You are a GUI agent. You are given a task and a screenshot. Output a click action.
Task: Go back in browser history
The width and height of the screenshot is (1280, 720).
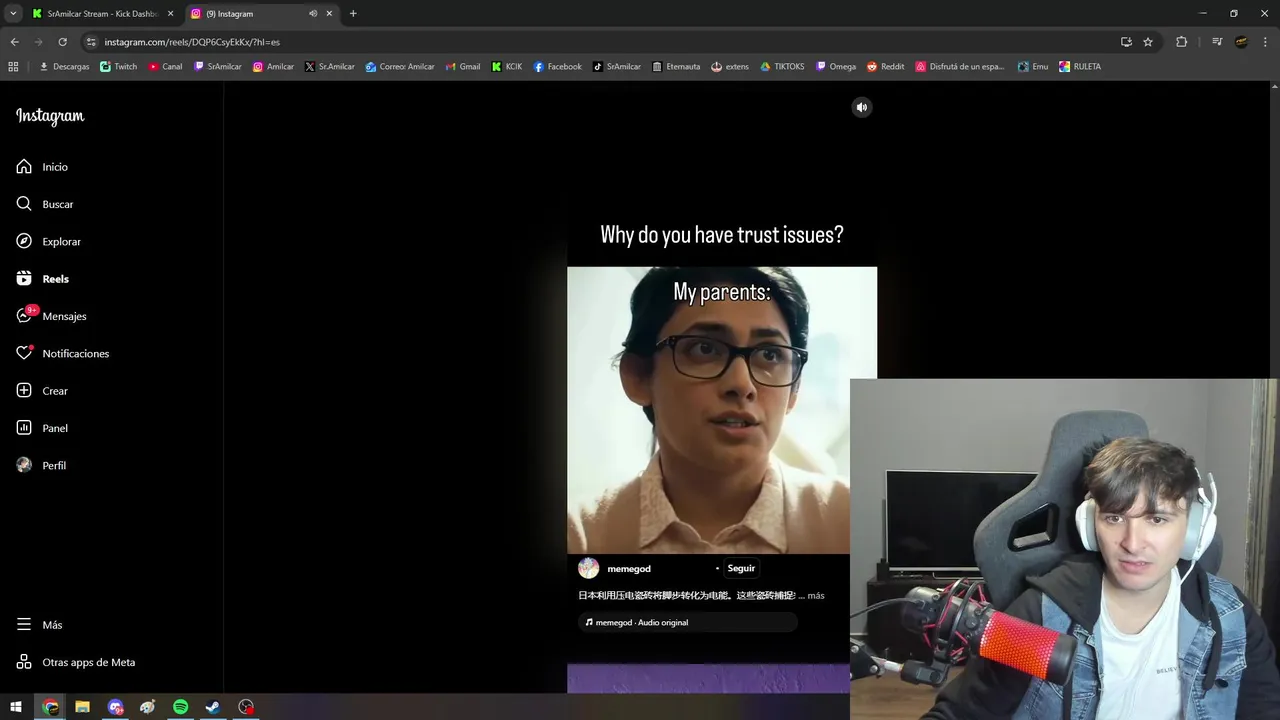14,42
